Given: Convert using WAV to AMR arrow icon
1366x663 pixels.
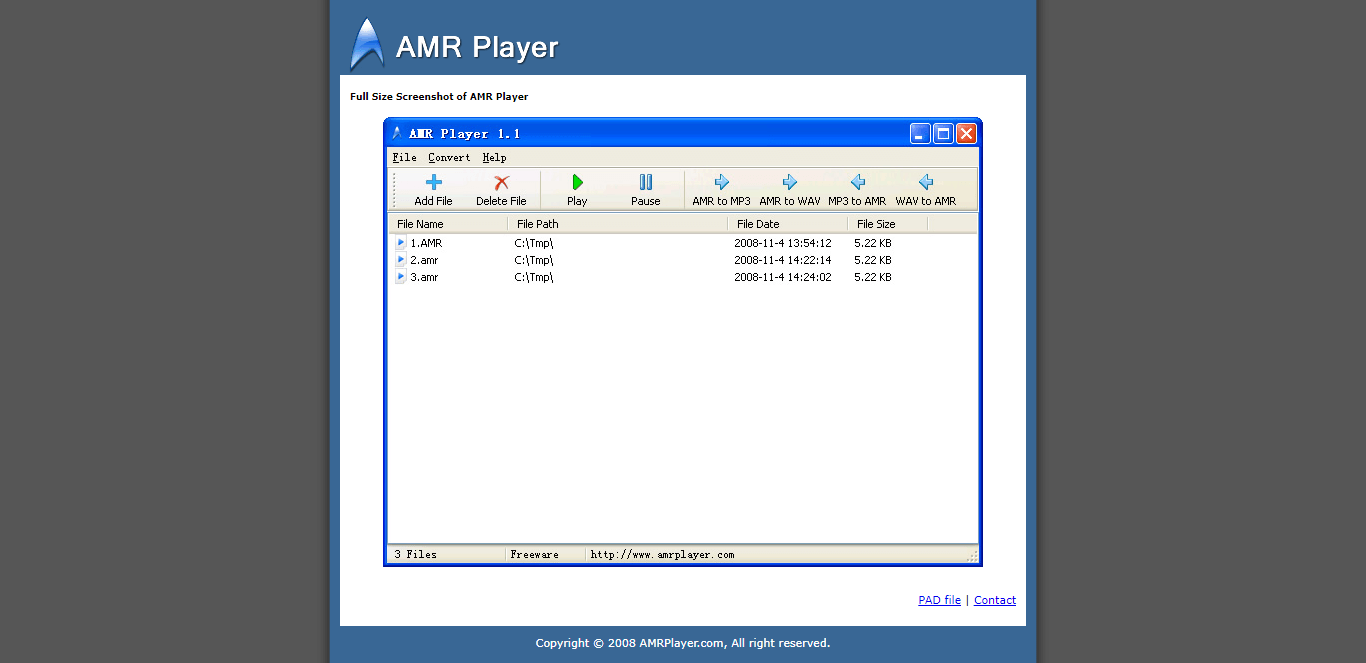Looking at the screenshot, I should click(x=925, y=182).
